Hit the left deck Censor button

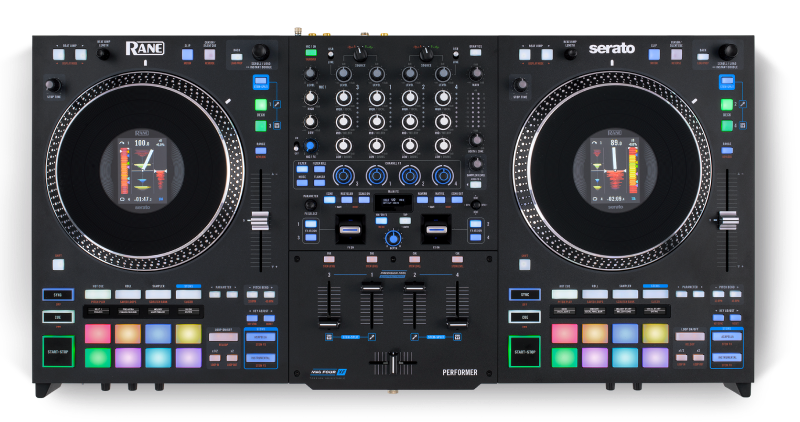(209, 55)
